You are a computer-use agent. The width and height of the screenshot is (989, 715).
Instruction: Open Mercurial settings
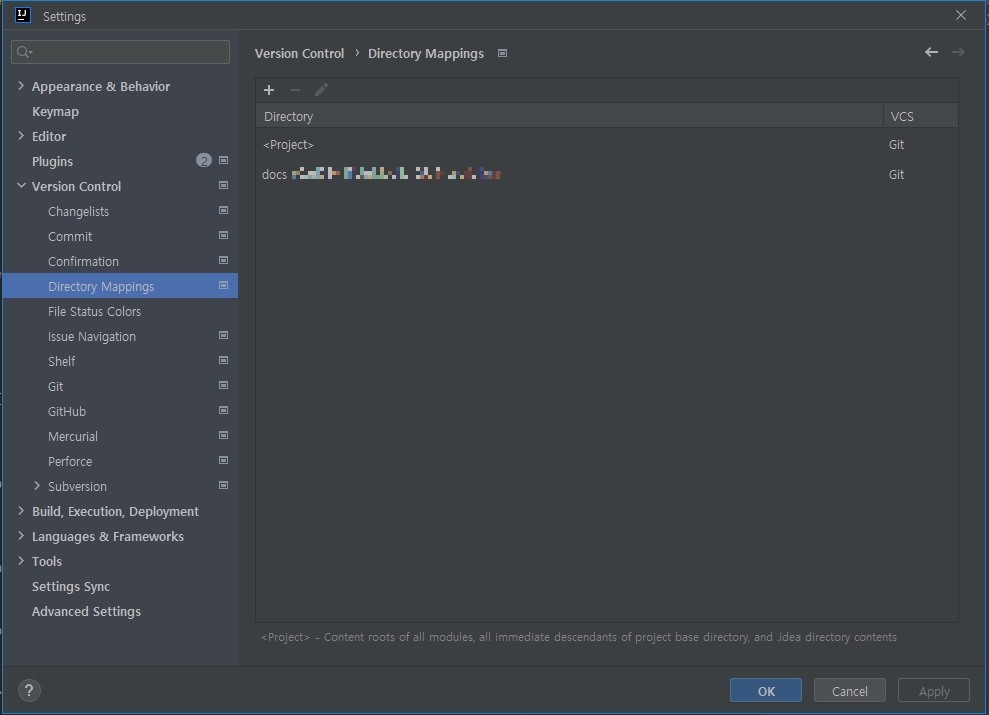[73, 436]
